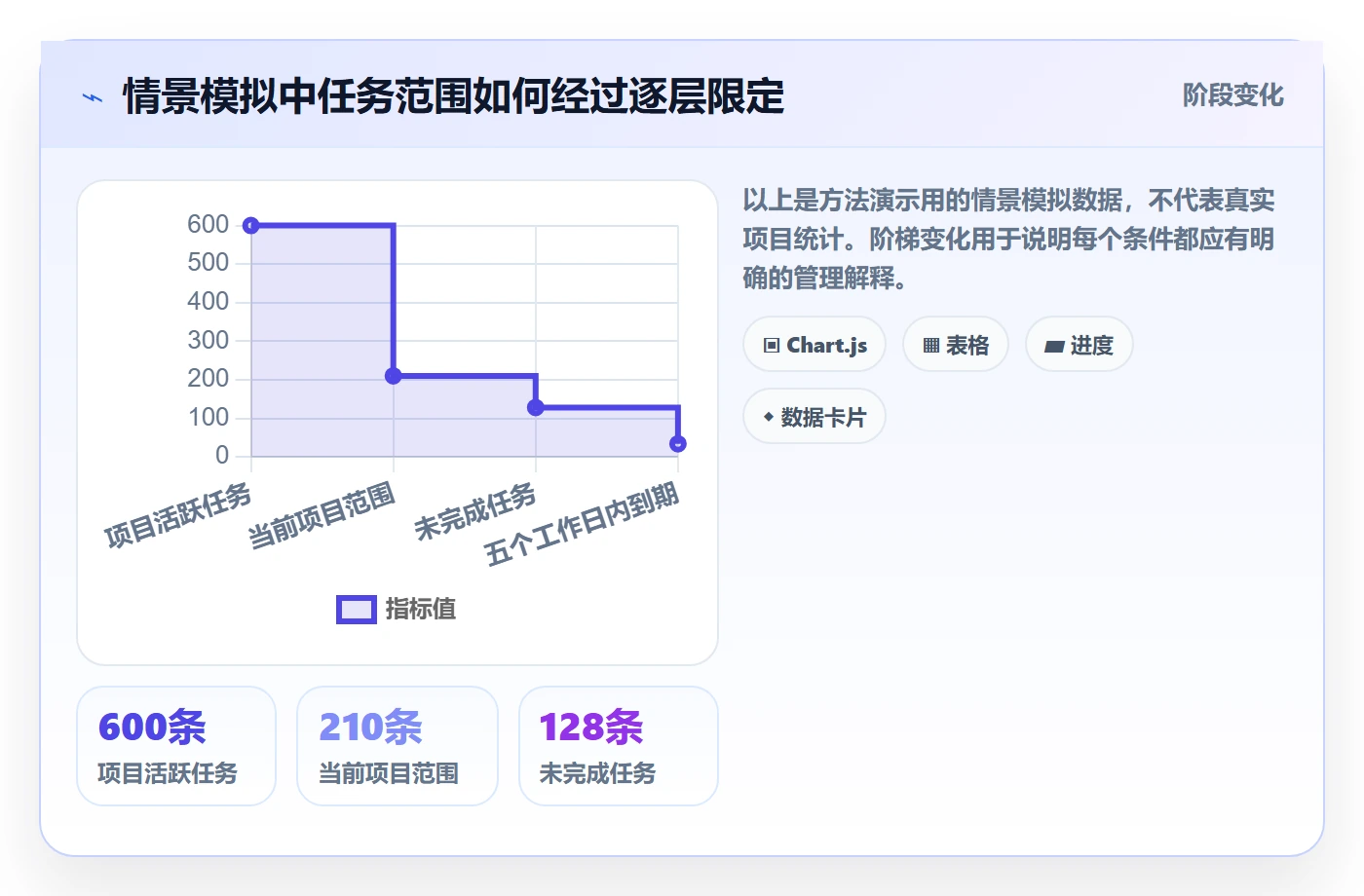Screen dimensions: 1364x896
Task: Open the 210条 当前项目范围 card
Action: tap(398, 746)
